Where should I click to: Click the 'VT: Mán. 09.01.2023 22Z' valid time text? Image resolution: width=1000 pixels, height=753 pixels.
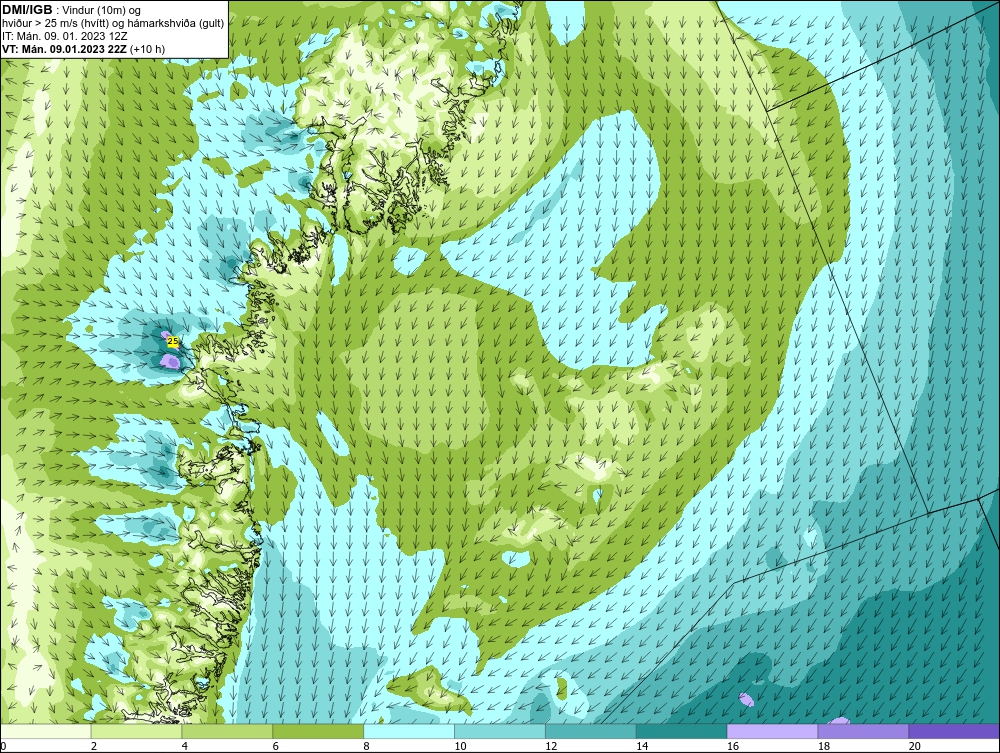[65, 49]
